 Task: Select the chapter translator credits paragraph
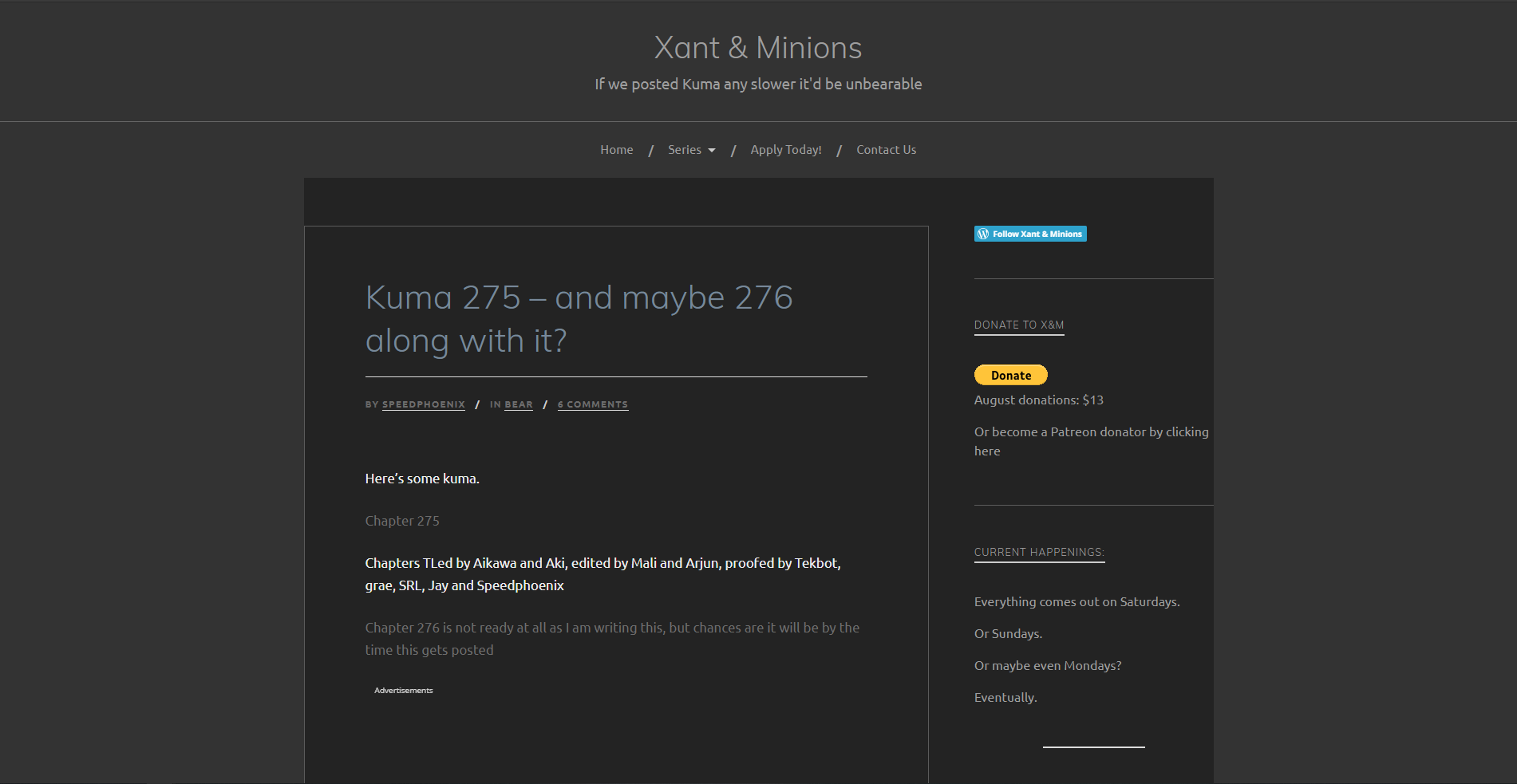603,574
